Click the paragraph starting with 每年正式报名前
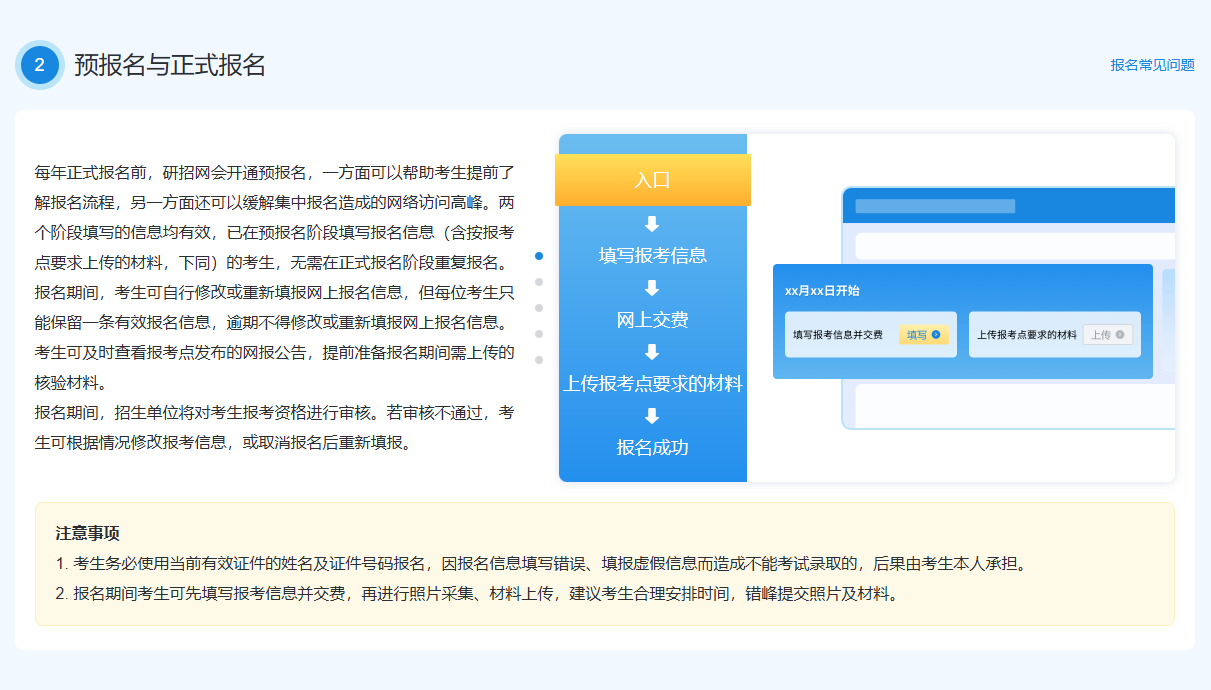Image resolution: width=1211 pixels, height=690 pixels. tap(275, 277)
